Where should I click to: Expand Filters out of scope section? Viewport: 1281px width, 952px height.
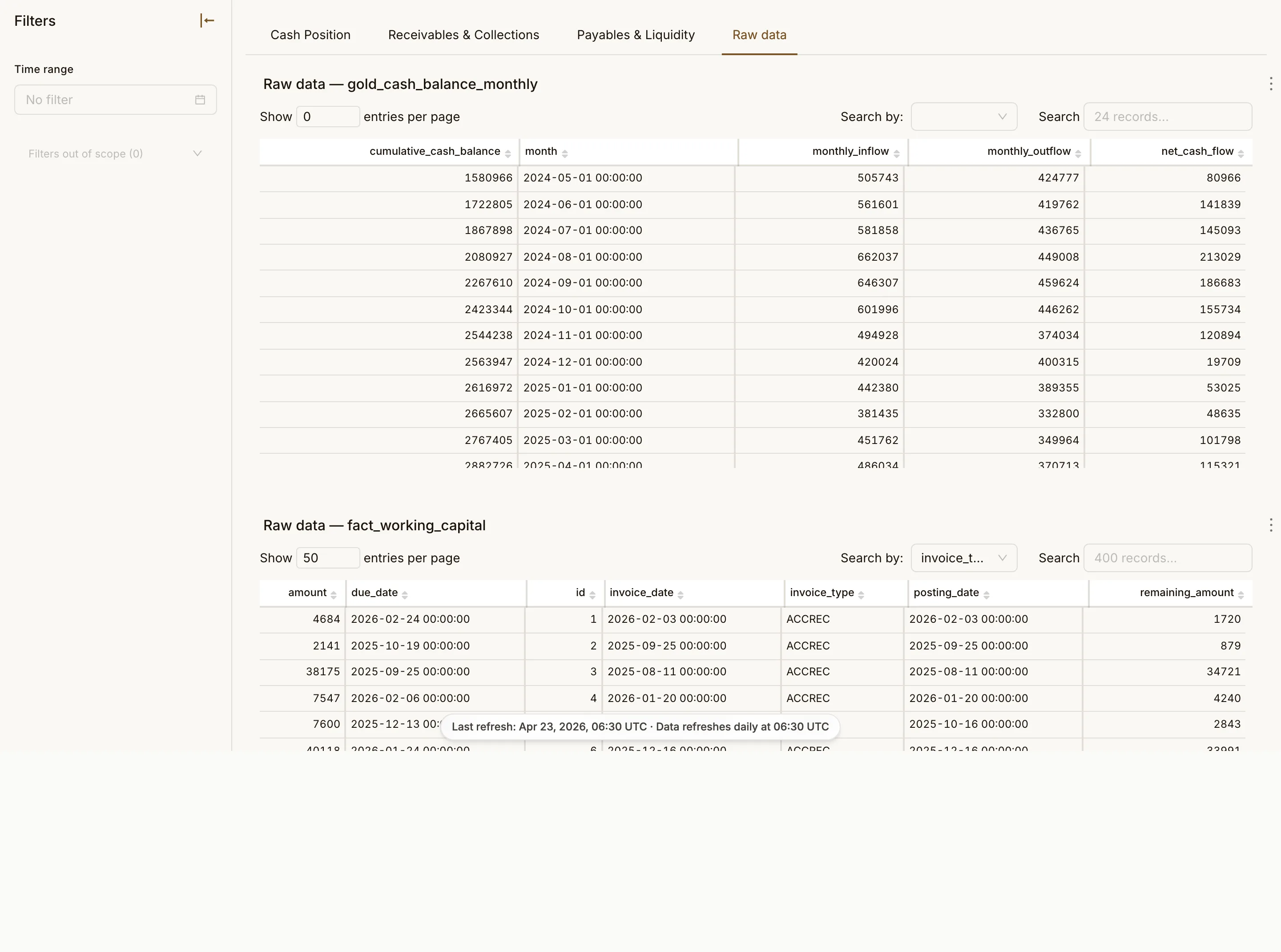(115, 154)
